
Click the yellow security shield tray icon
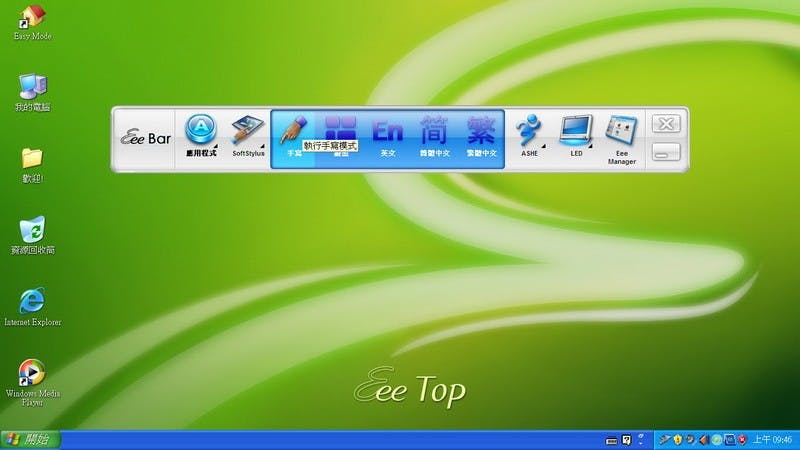pos(678,440)
